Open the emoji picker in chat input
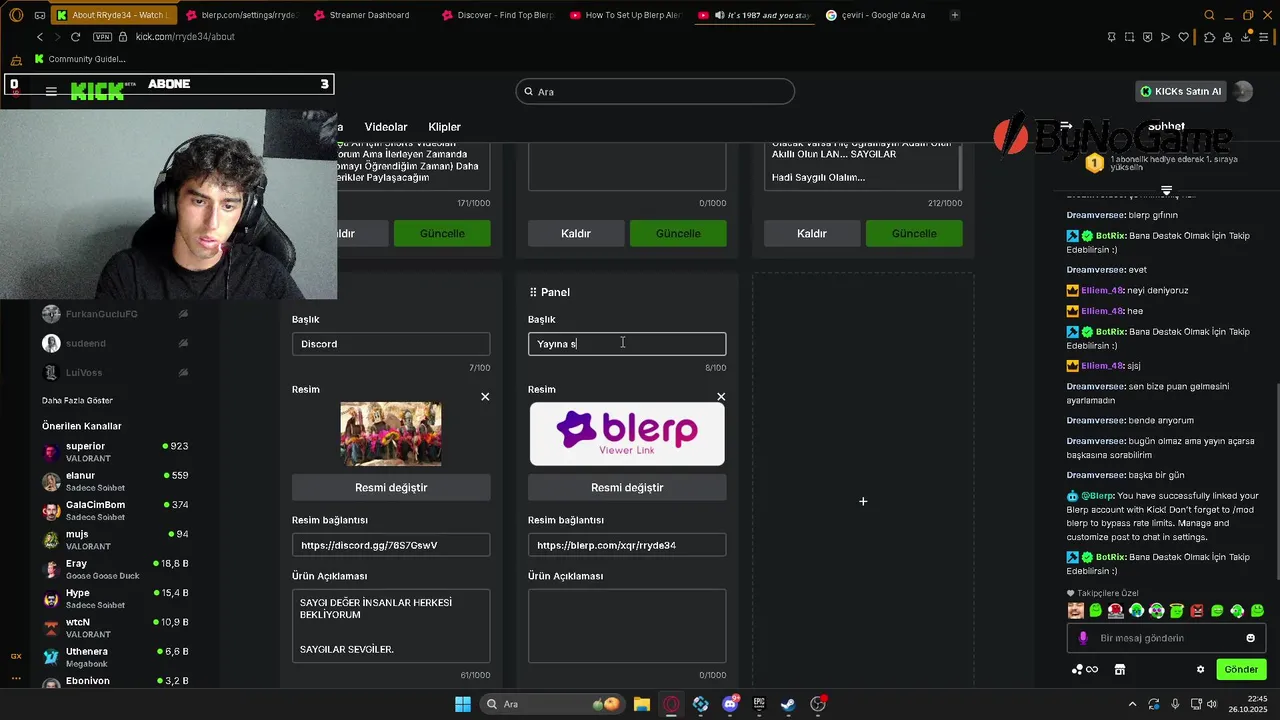Viewport: 1280px width, 720px height. (1250, 638)
